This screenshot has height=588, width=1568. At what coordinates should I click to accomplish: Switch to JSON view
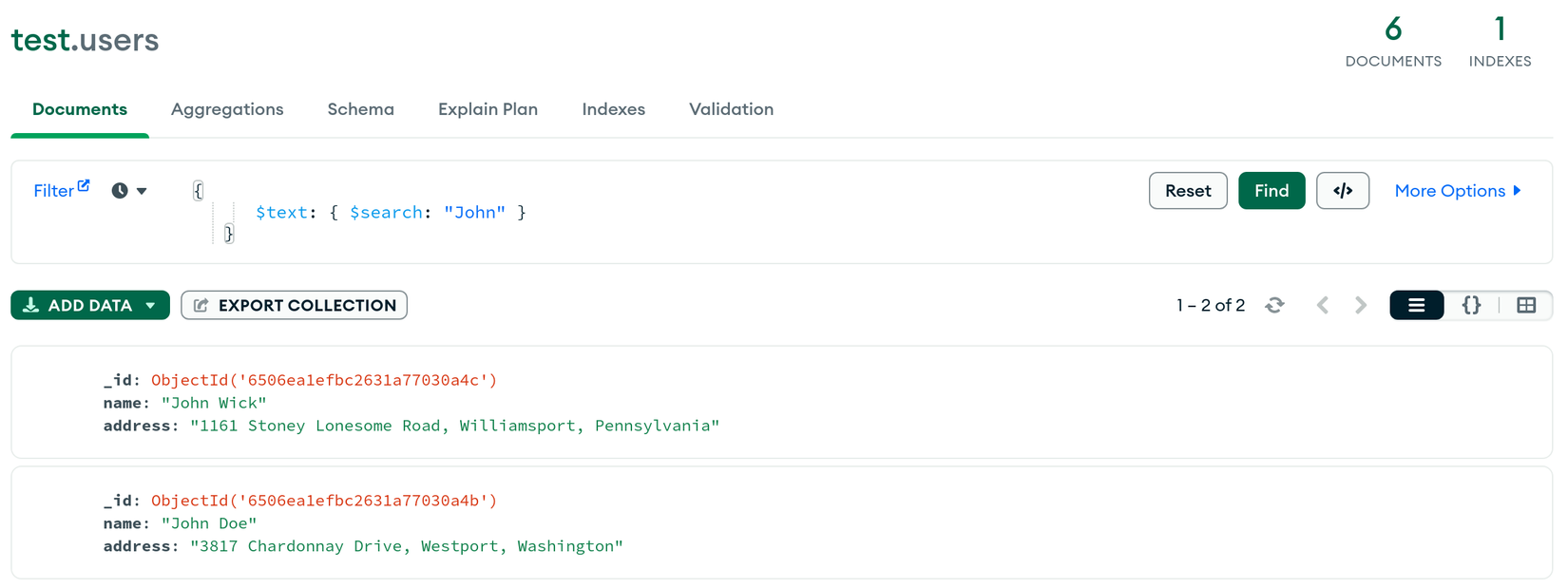point(1471,305)
